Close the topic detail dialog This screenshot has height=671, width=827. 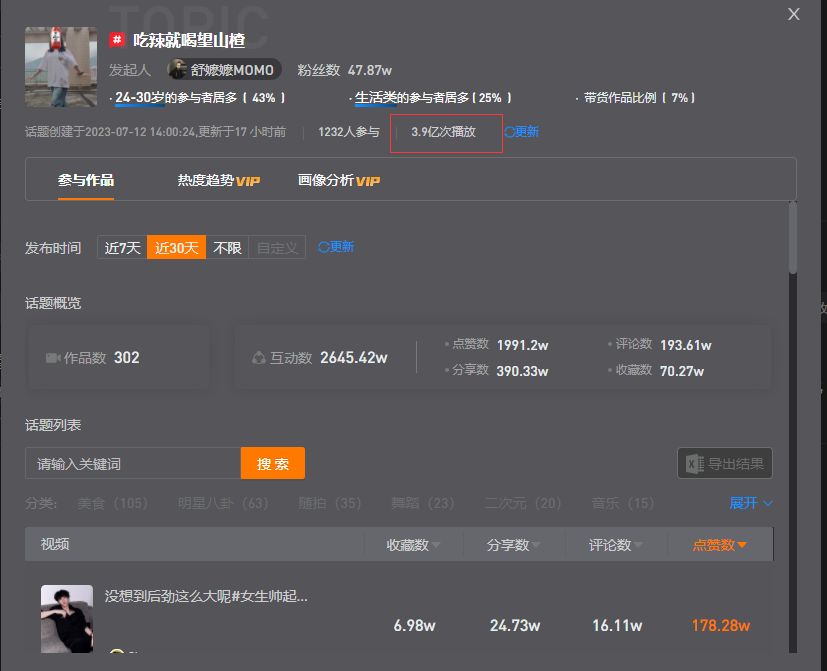[793, 14]
